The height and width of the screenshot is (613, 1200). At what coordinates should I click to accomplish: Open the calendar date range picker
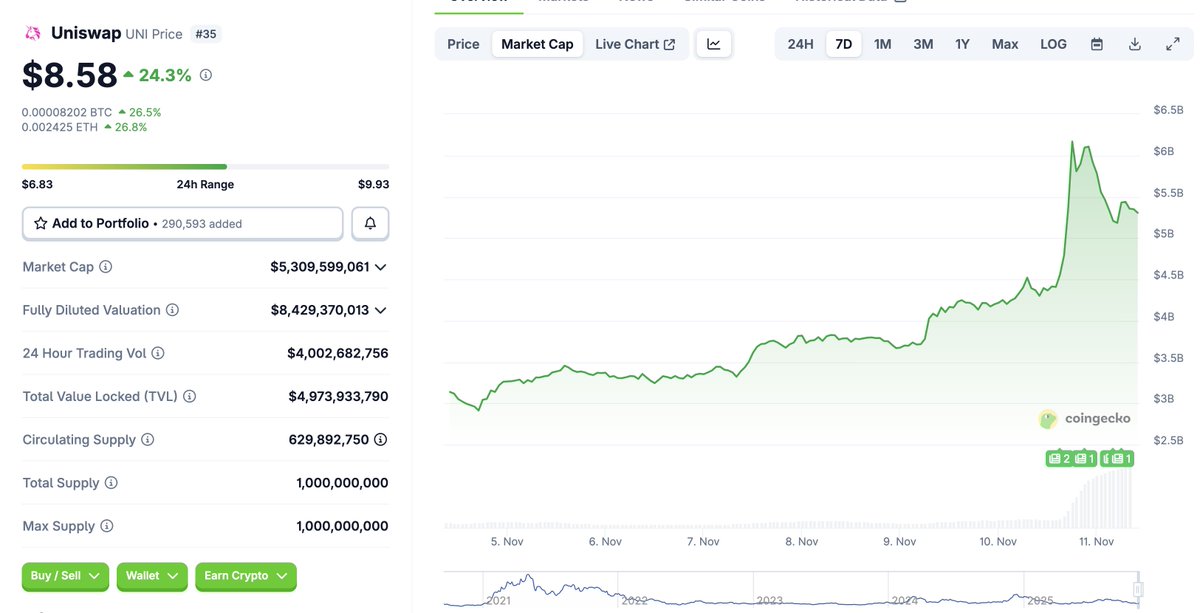(1097, 44)
